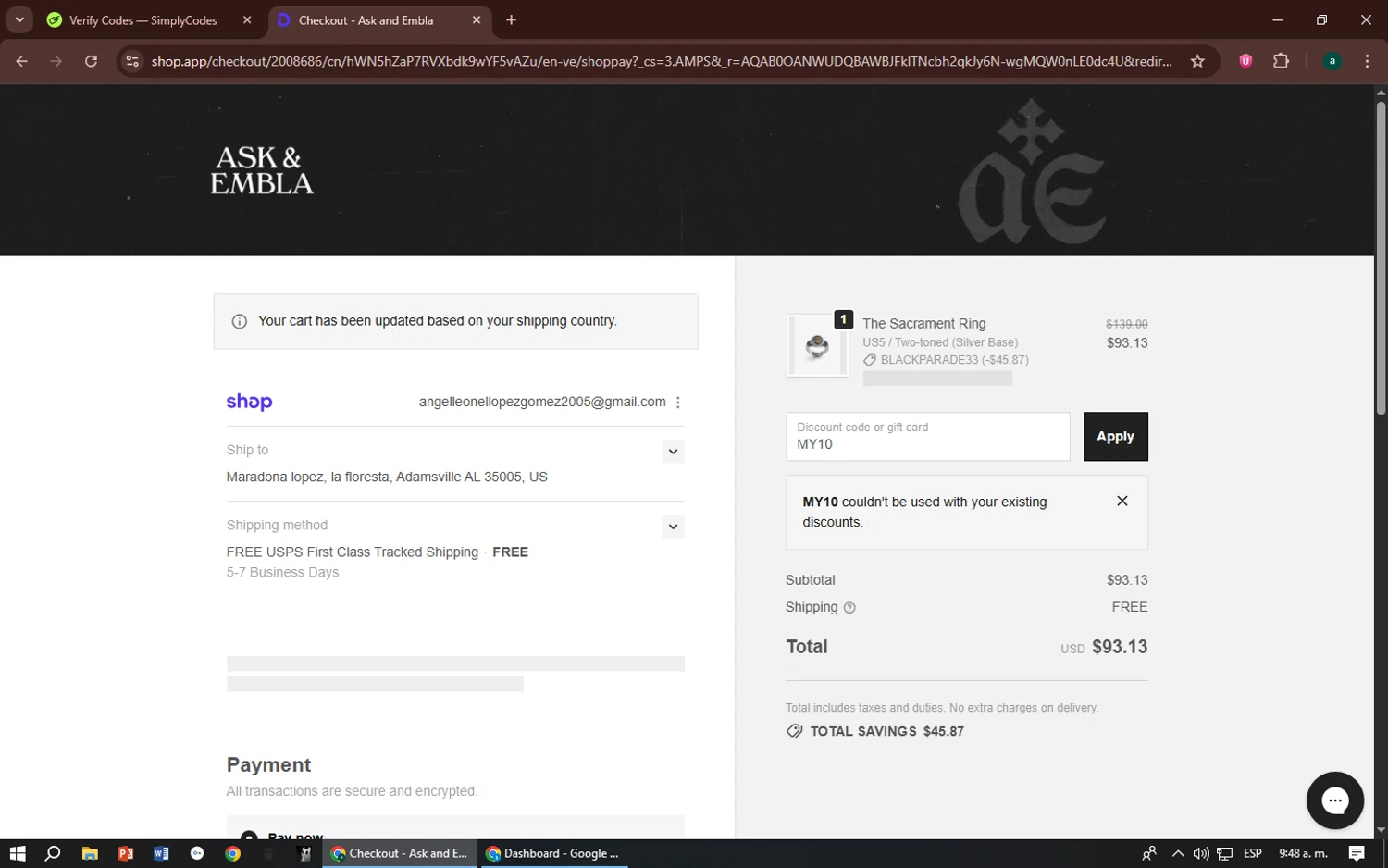This screenshot has width=1388, height=868.
Task: Open the volume control in tray
Action: pos(1201,853)
